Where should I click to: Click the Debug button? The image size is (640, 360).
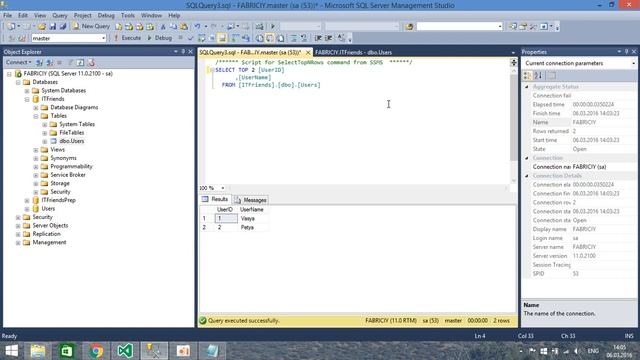tap(160, 38)
